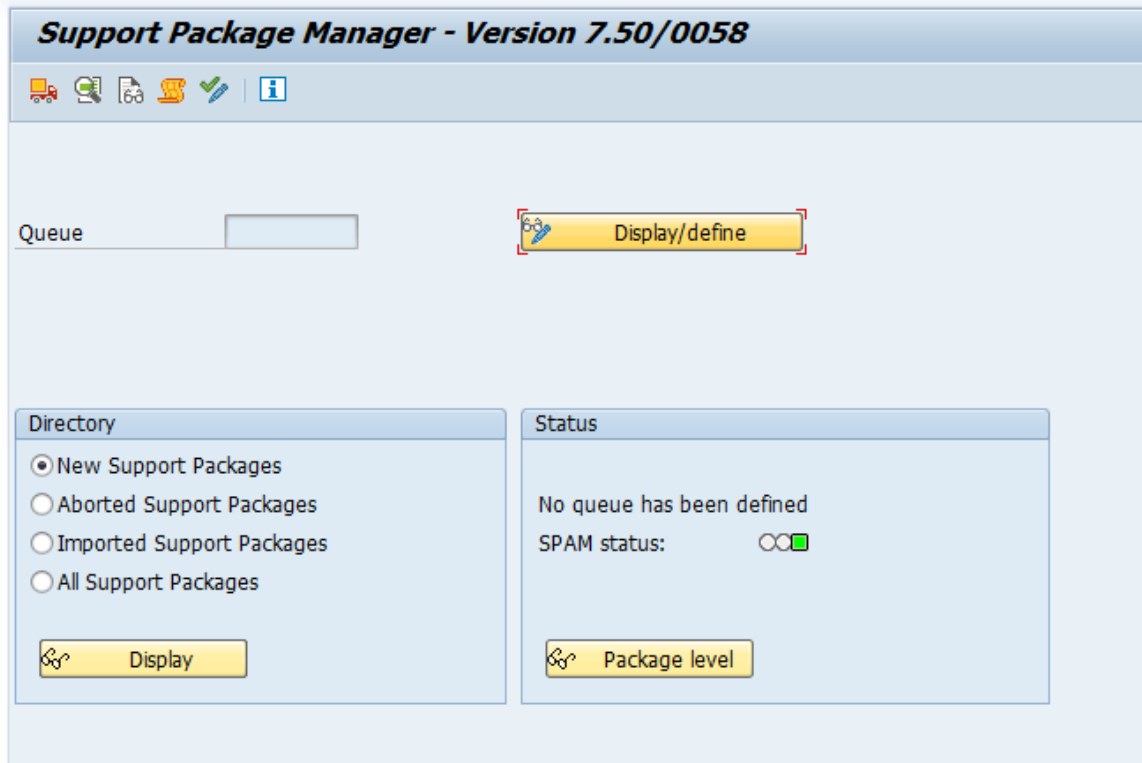Click the green SPAM status light
Image resolution: width=1142 pixels, height=763 pixels.
(800, 543)
